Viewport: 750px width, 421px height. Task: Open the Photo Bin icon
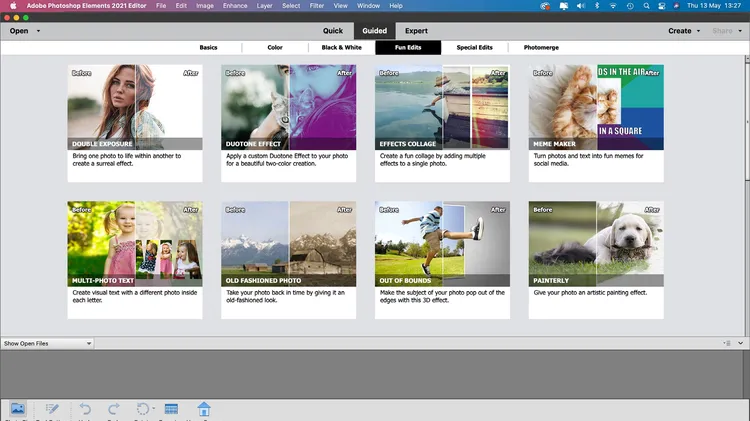[x=18, y=409]
